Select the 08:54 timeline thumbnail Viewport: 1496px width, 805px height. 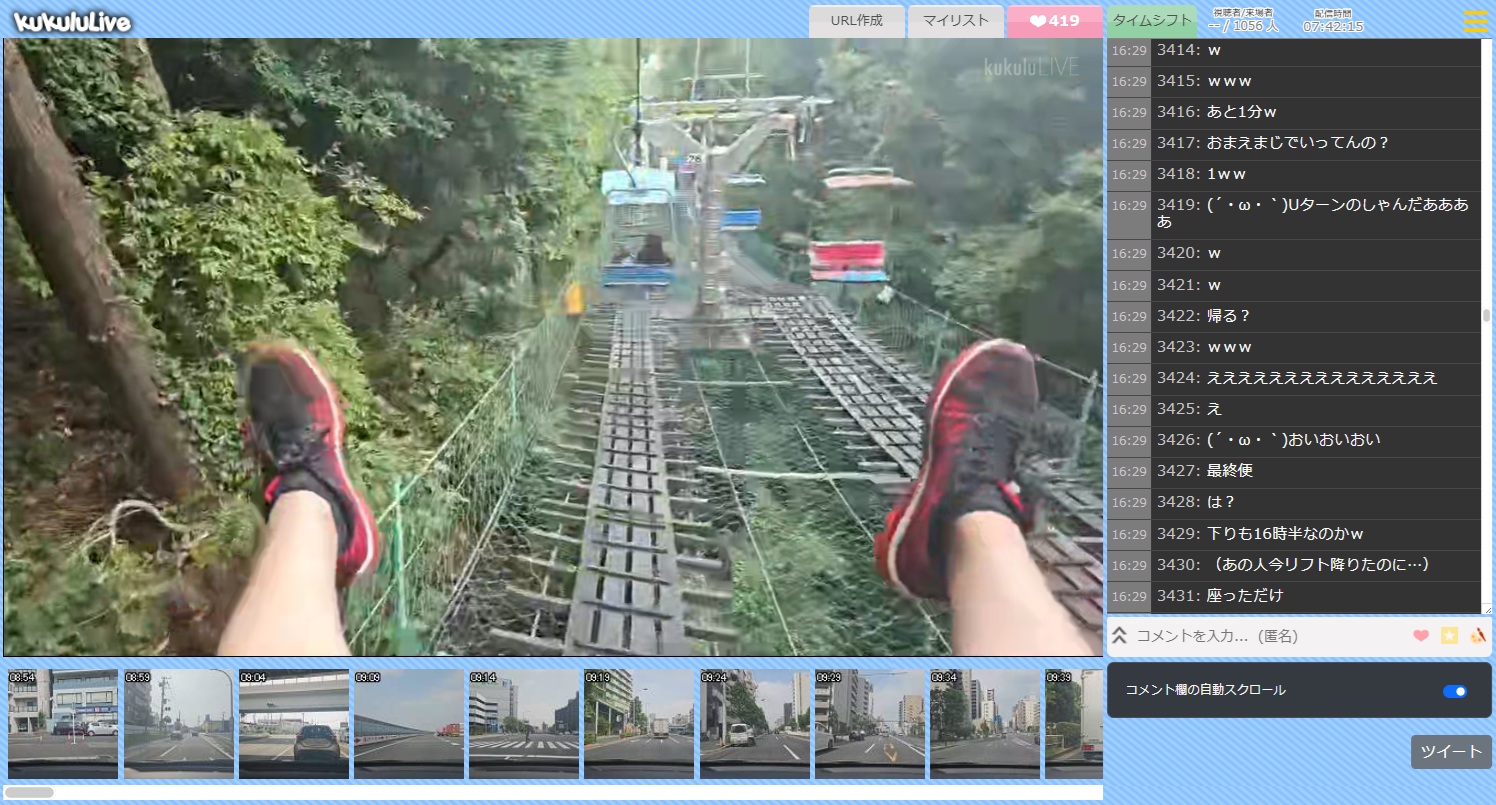click(x=62, y=724)
